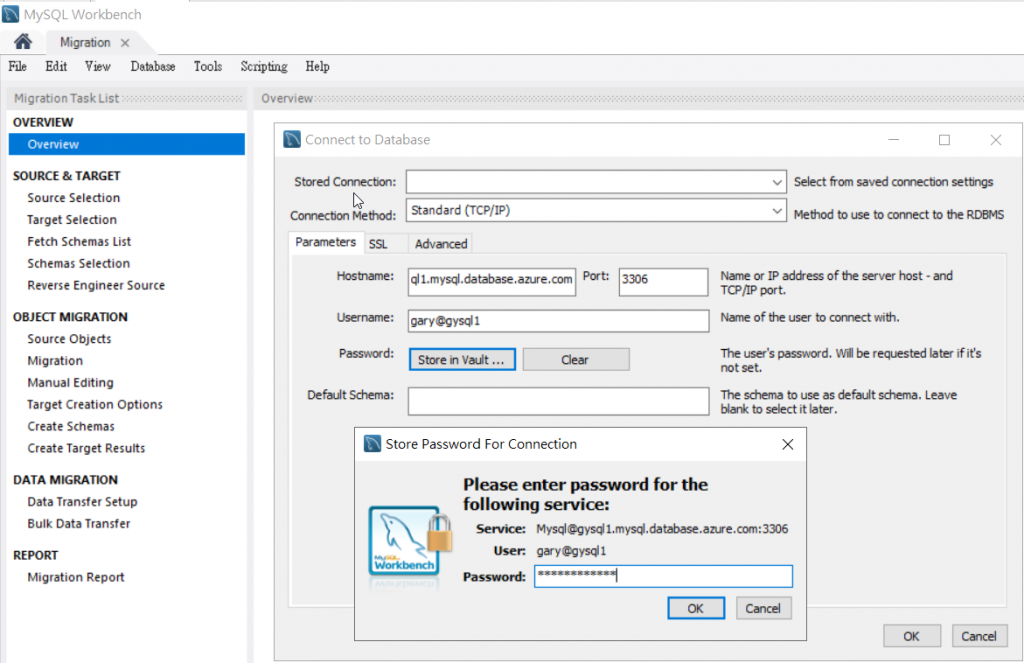This screenshot has height=663, width=1024.
Task: Close the Store Password For Connection dialog
Action: tap(788, 444)
